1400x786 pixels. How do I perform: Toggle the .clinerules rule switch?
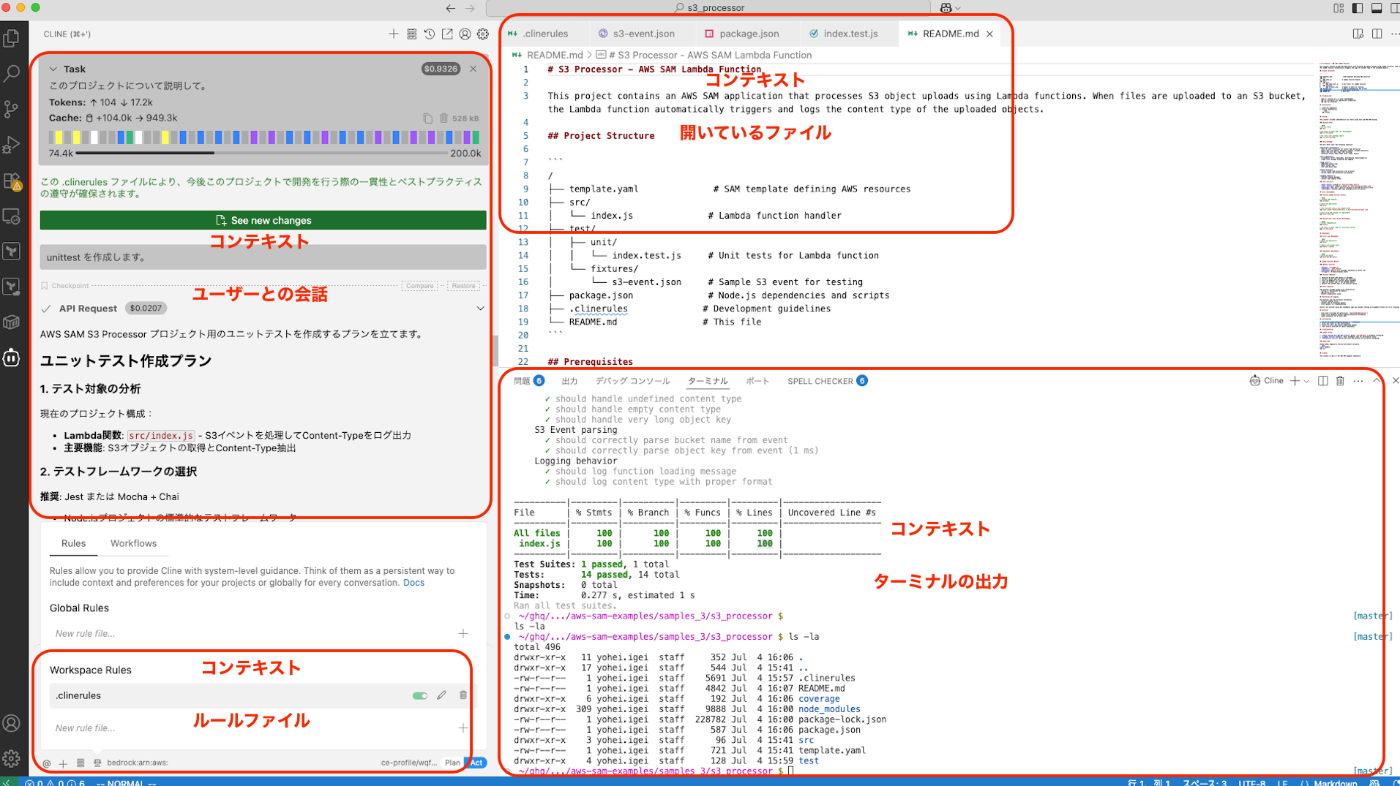tap(420, 695)
